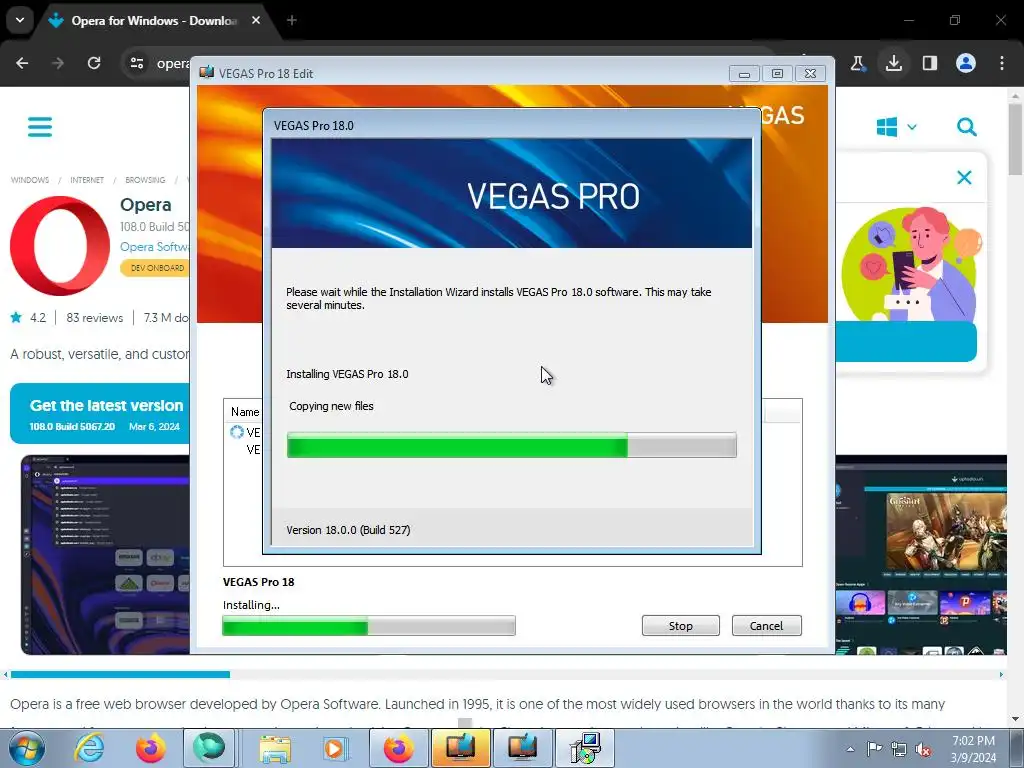The height and width of the screenshot is (768, 1024).
Task: Open Action Center flag tray icon
Action: click(x=874, y=749)
